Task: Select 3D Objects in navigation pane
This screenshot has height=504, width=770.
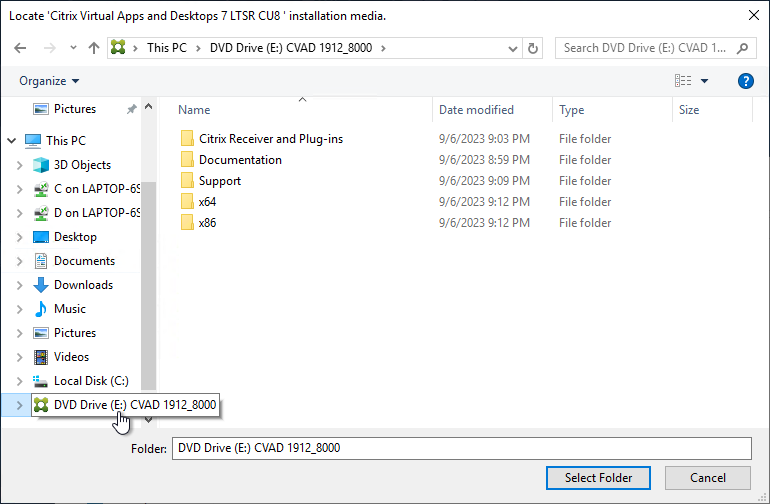Action: [x=82, y=165]
